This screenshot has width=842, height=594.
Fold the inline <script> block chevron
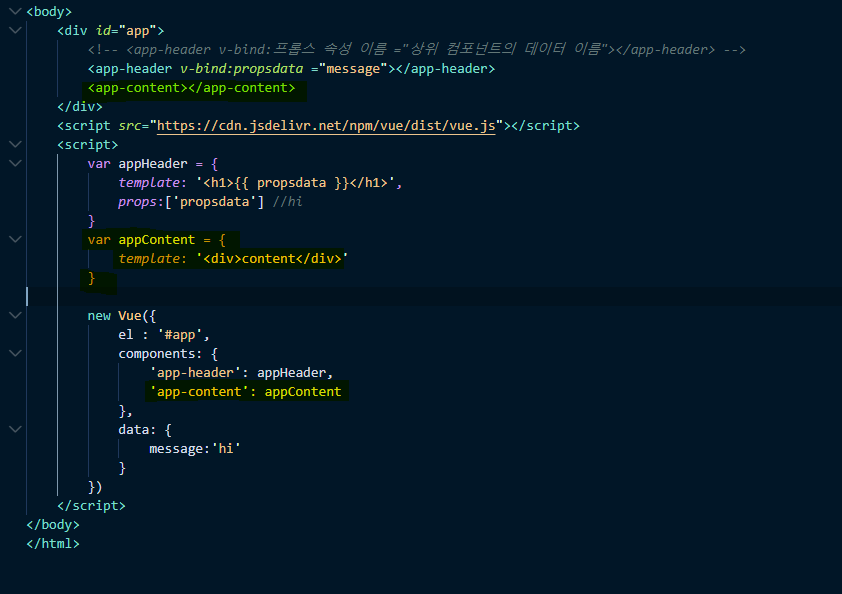click(15, 144)
